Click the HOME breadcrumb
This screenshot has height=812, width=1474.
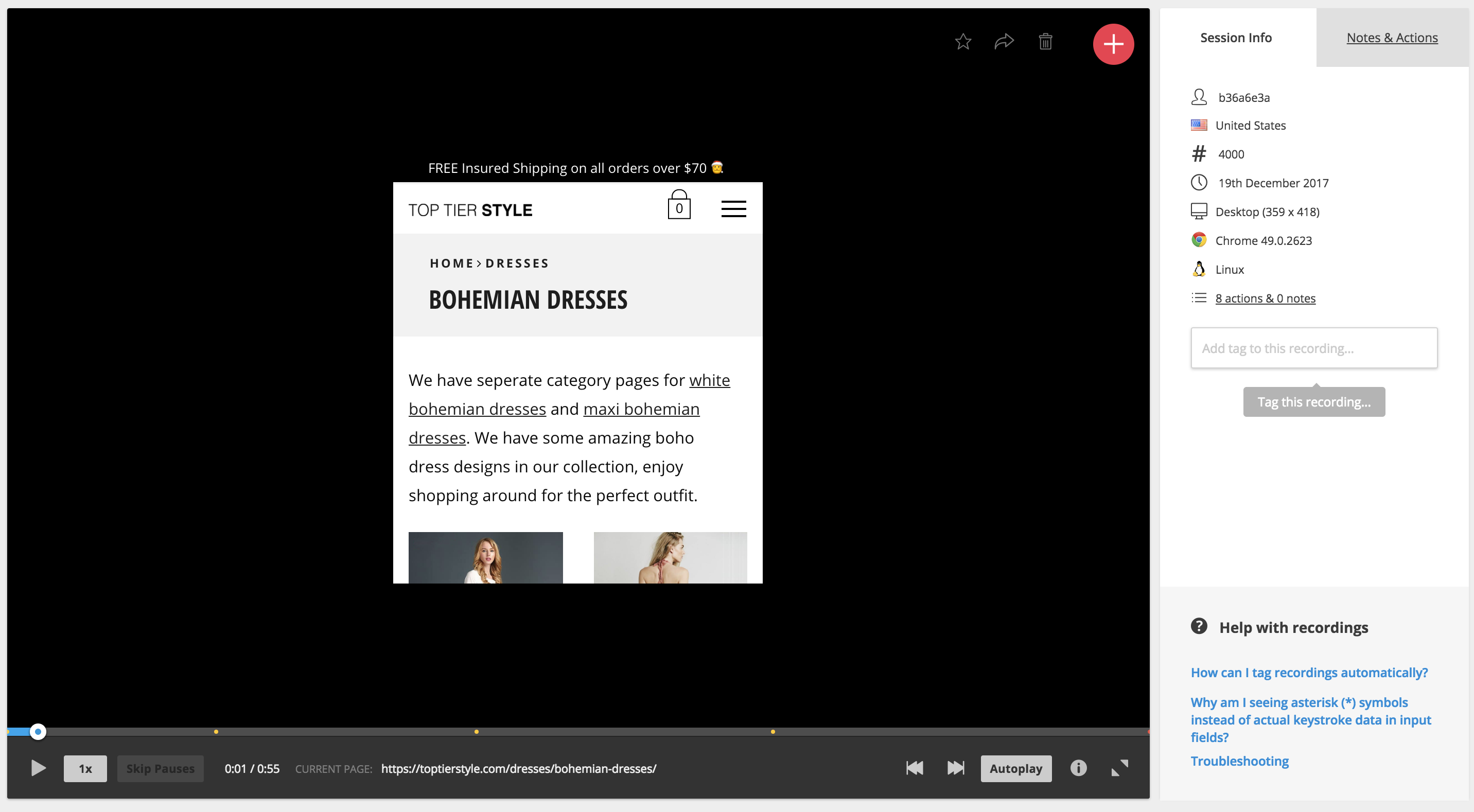pyautogui.click(x=451, y=263)
